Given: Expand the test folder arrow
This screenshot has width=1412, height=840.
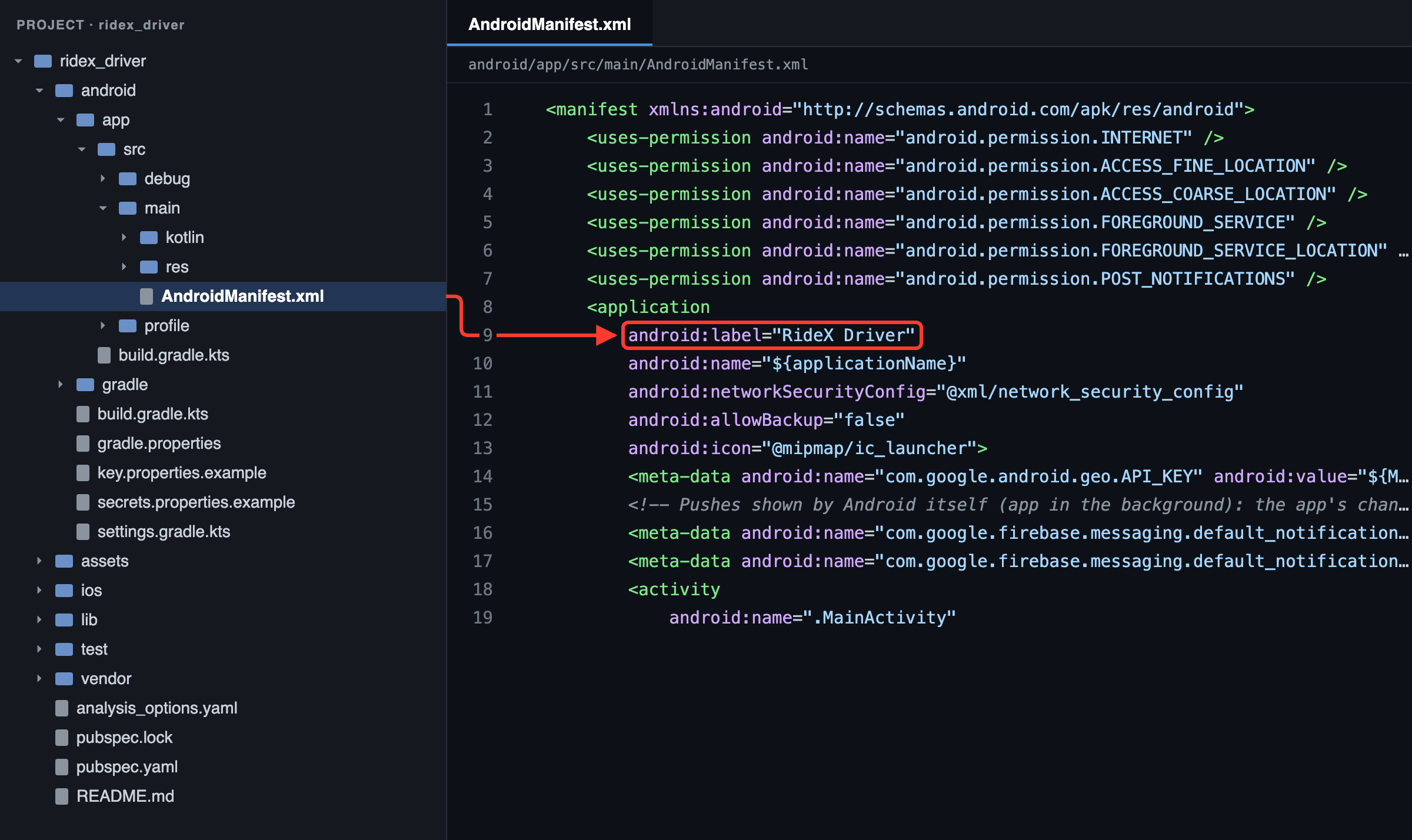Looking at the screenshot, I should pyautogui.click(x=39, y=649).
